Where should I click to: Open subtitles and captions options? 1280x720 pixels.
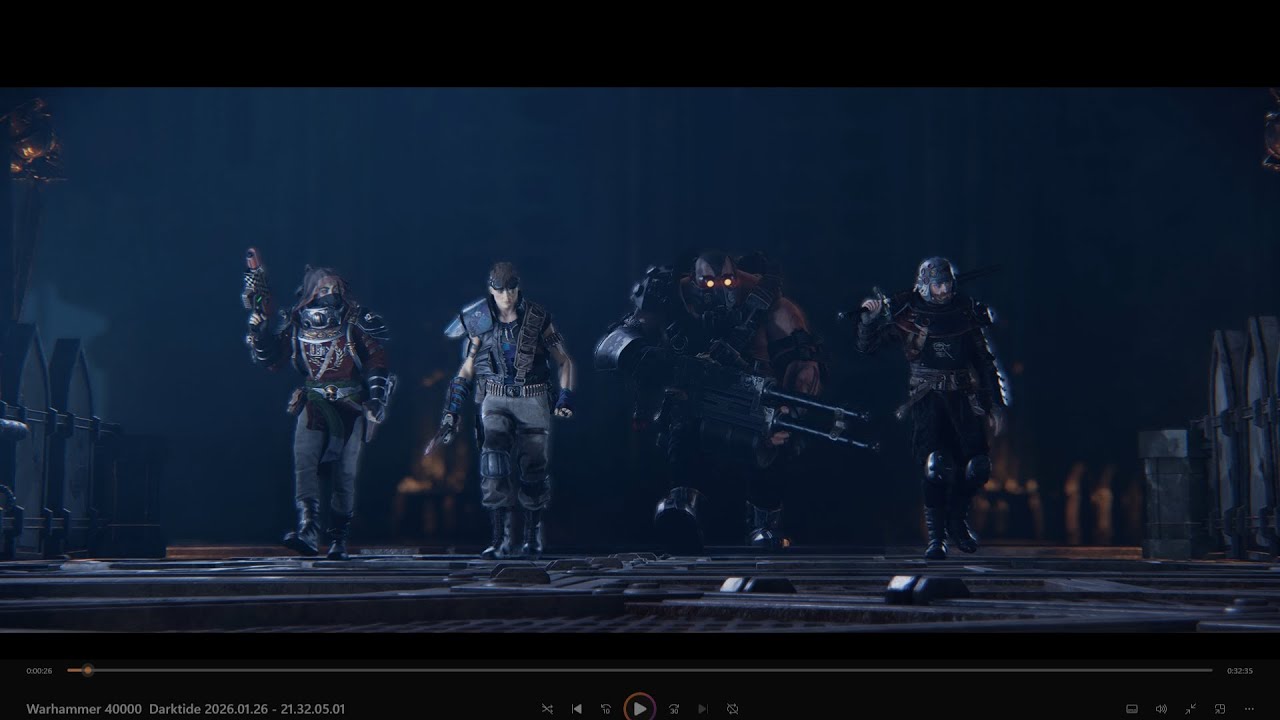click(1131, 709)
